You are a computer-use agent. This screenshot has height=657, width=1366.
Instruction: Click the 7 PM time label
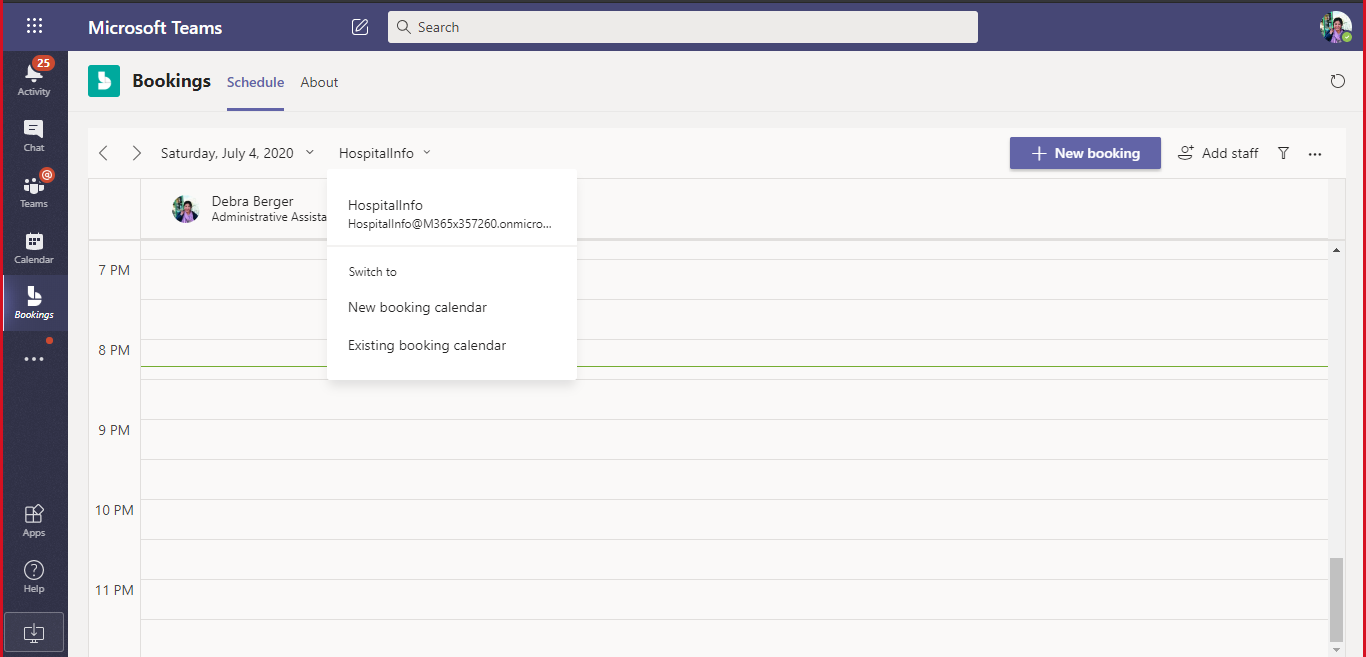pos(114,270)
